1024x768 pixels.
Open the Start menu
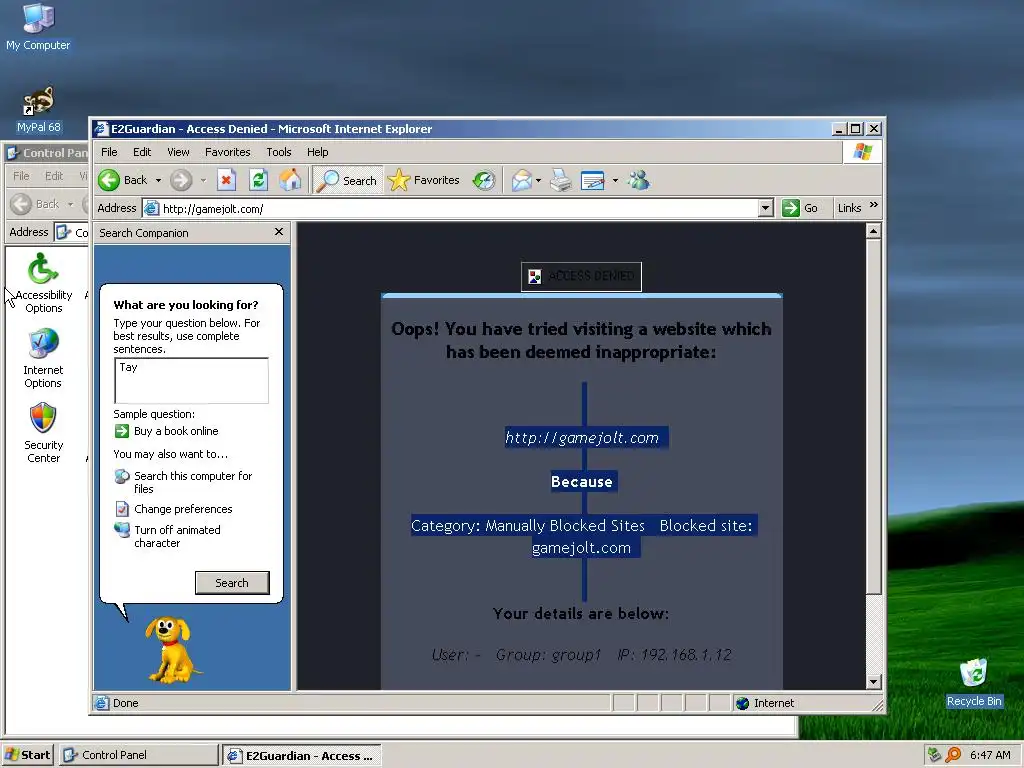[x=27, y=755]
